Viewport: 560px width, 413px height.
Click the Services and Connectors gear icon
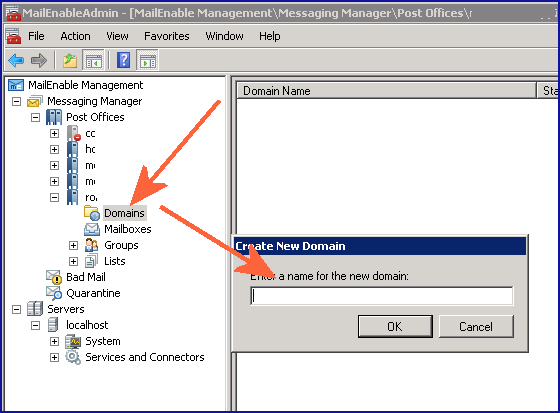73,357
